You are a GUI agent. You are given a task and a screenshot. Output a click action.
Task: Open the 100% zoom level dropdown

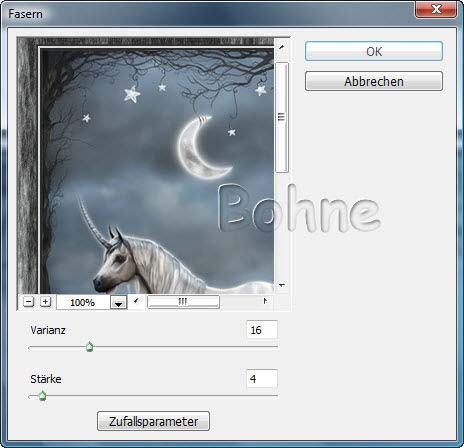pyautogui.click(x=119, y=303)
